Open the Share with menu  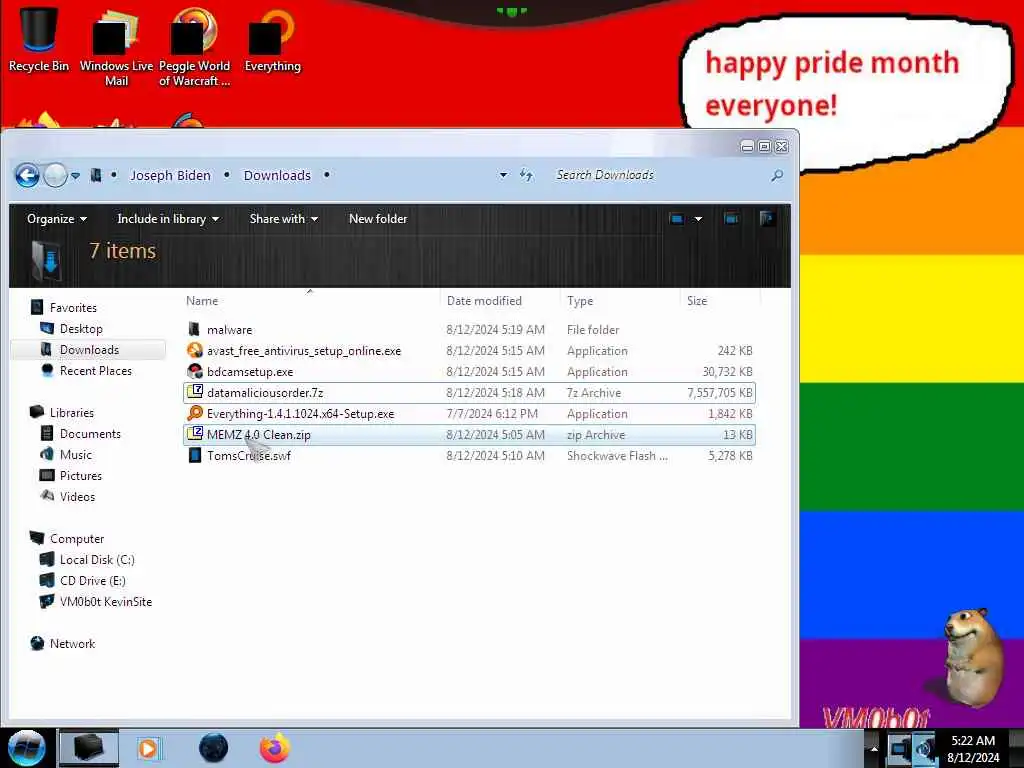(x=283, y=219)
